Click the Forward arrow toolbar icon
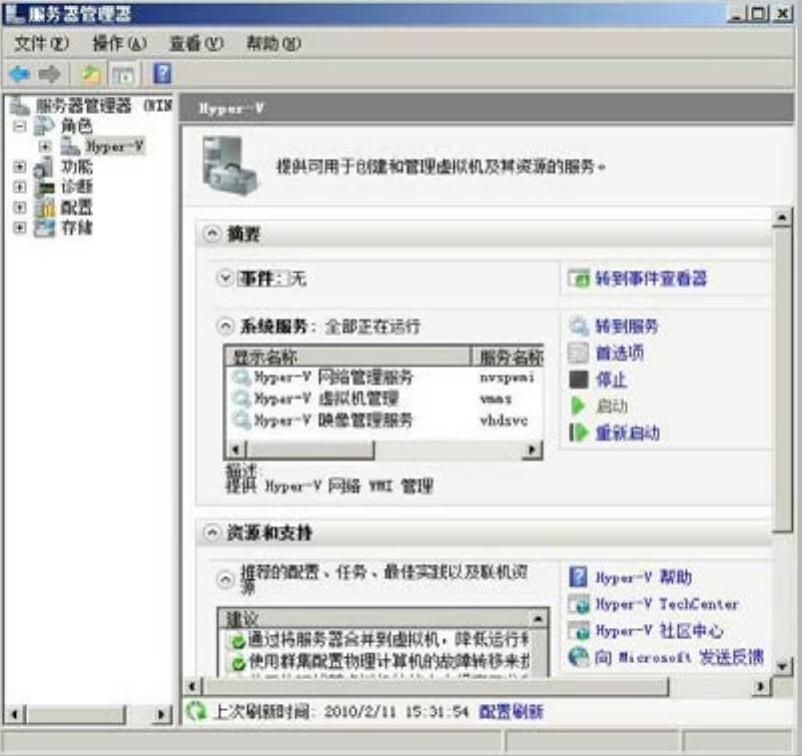Viewport: 802px width, 756px height. coord(50,74)
